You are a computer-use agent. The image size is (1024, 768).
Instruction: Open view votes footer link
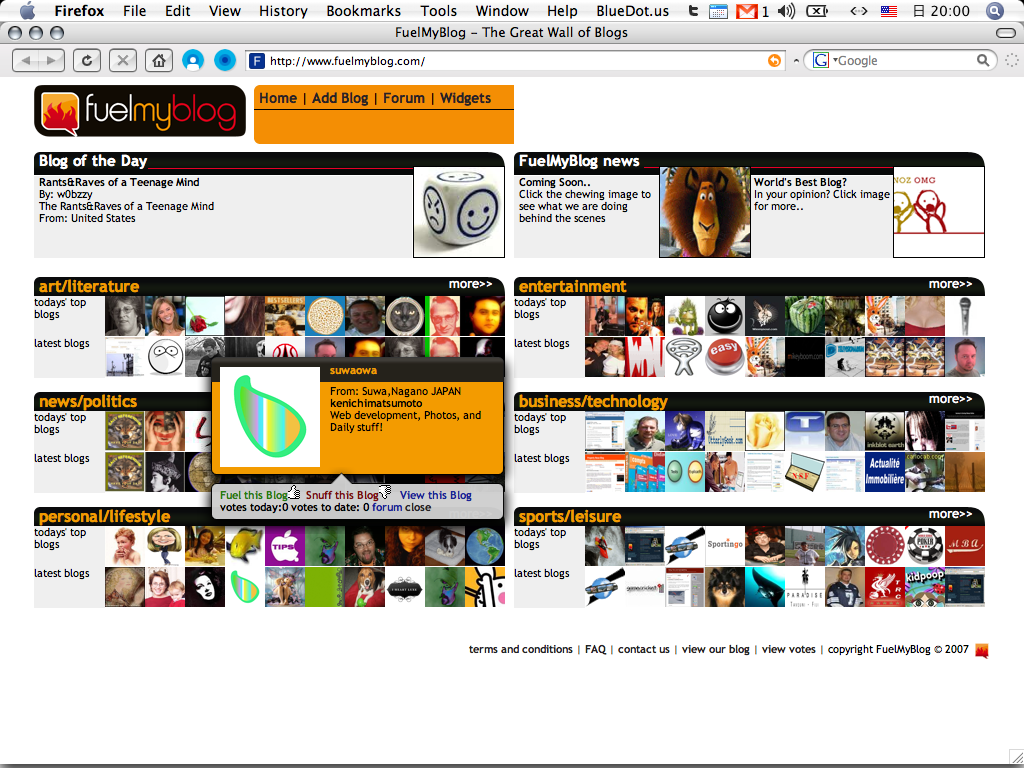tap(788, 649)
